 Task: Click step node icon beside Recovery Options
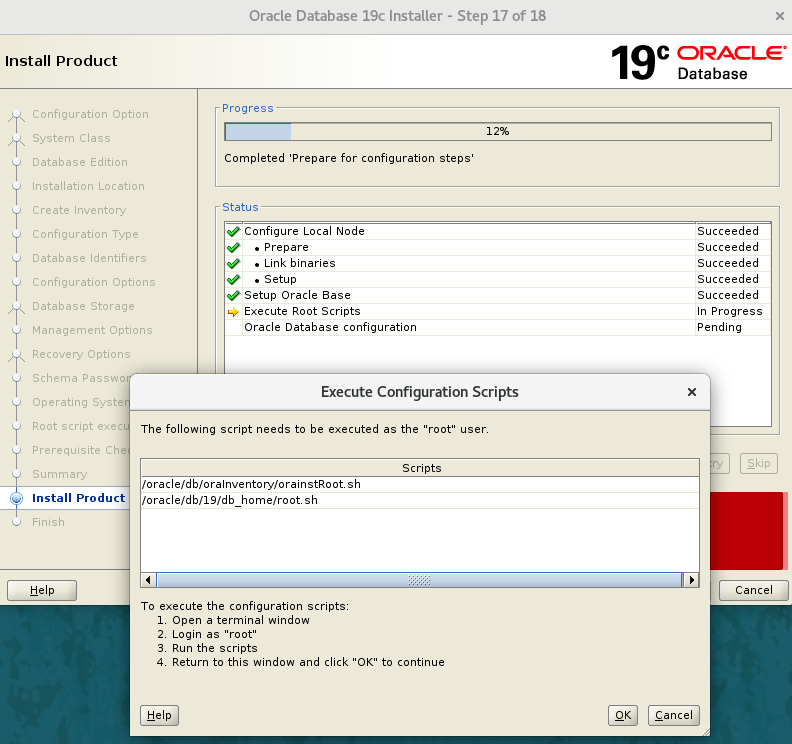point(16,355)
